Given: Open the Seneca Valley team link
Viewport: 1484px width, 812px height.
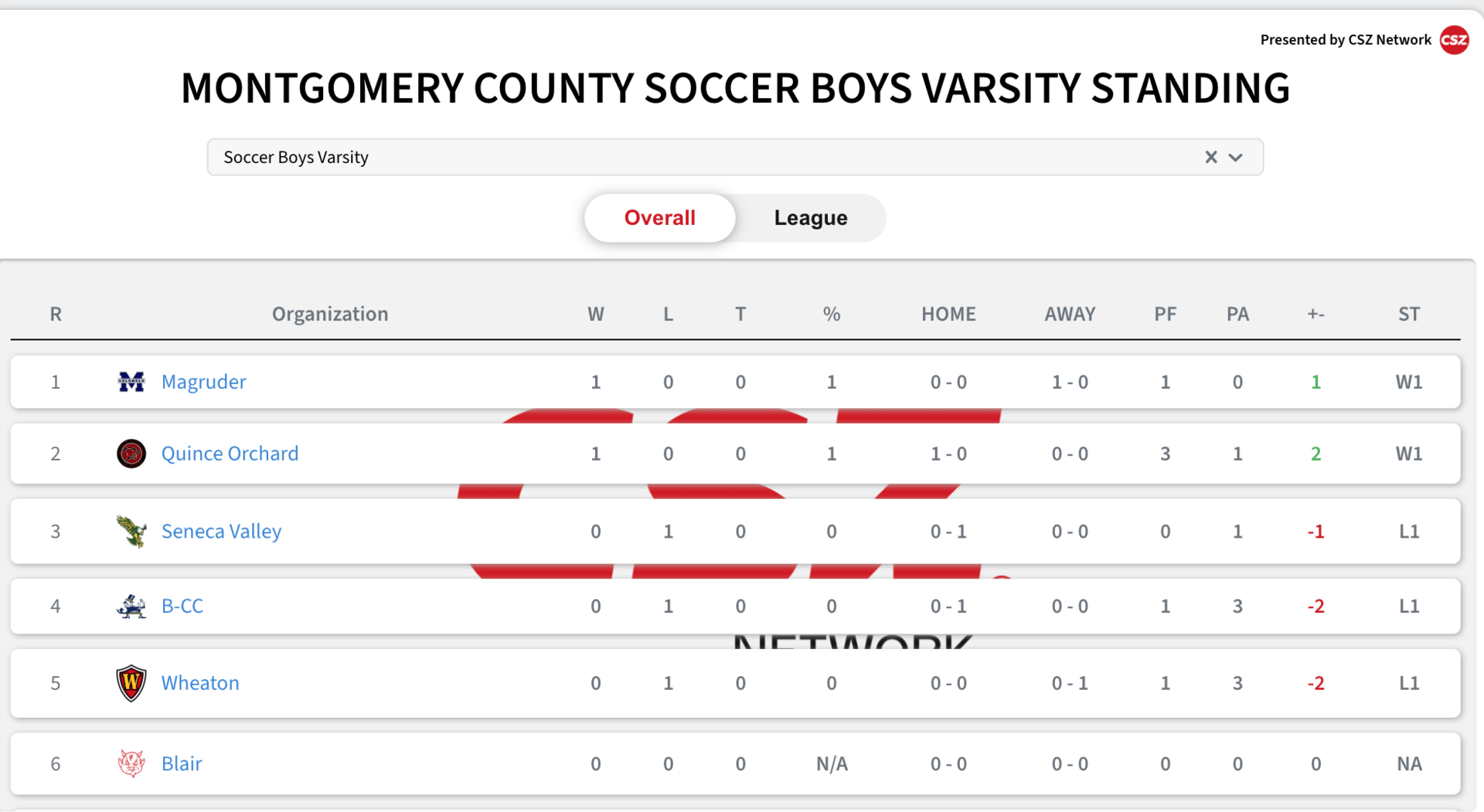Looking at the screenshot, I should pyautogui.click(x=221, y=532).
